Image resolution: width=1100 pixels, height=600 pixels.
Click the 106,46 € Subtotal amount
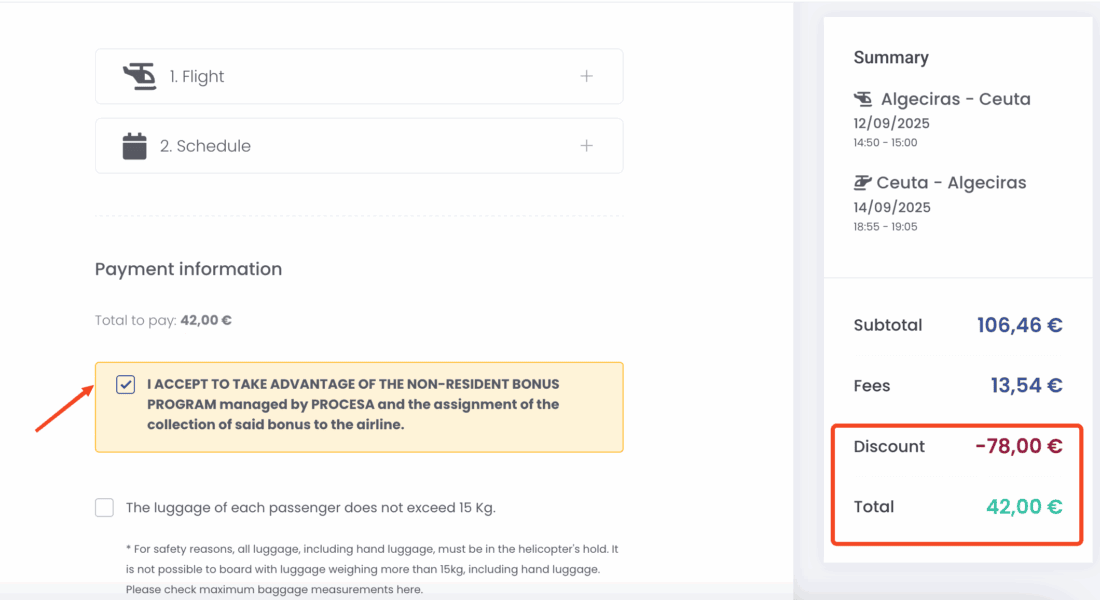click(1019, 325)
